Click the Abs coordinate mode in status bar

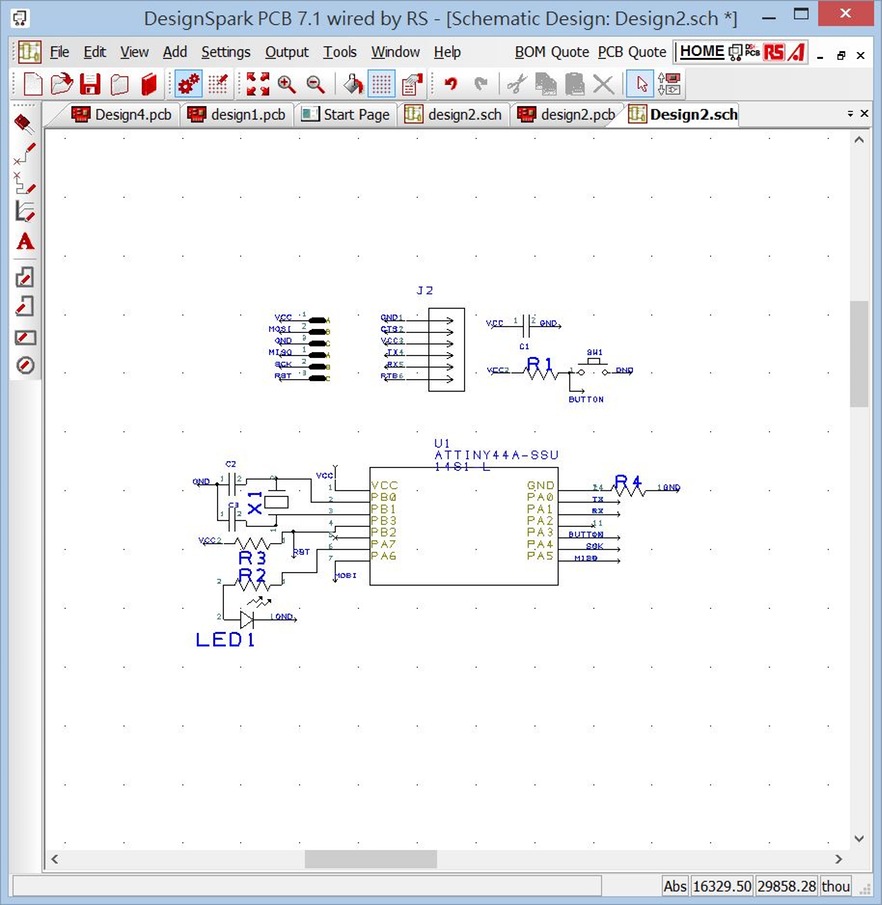click(674, 886)
